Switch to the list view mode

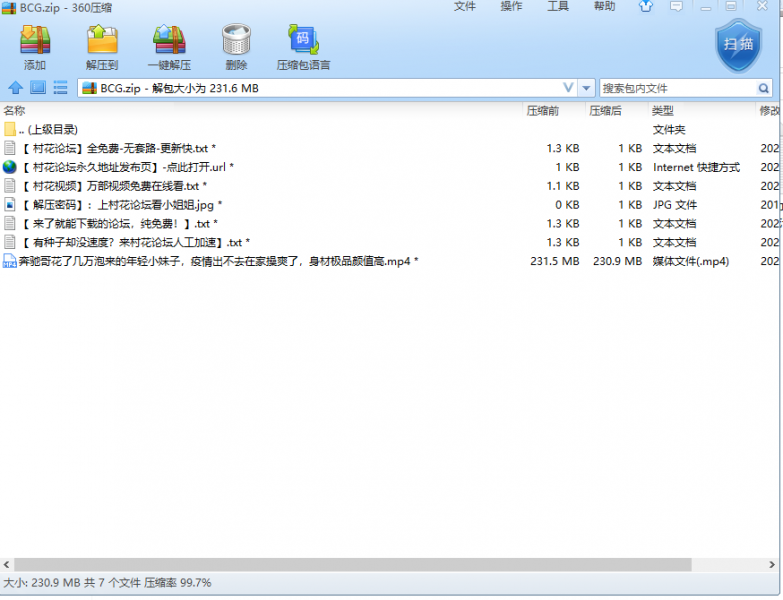tap(60, 88)
